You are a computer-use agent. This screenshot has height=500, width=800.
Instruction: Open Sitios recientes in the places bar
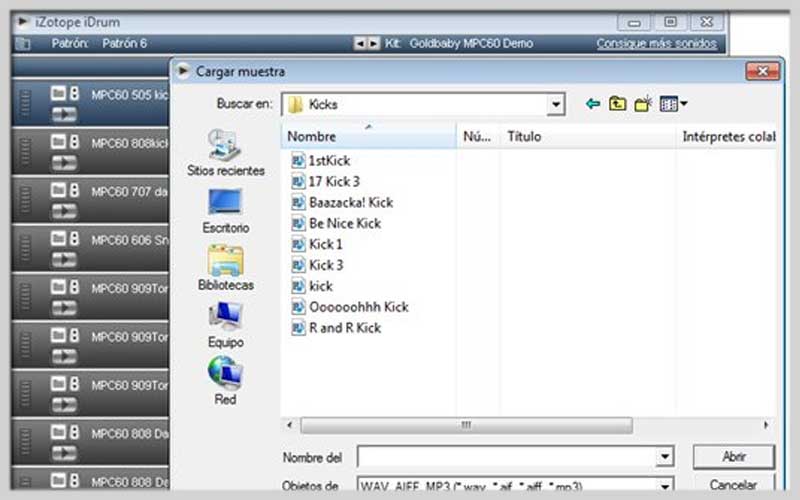(226, 153)
